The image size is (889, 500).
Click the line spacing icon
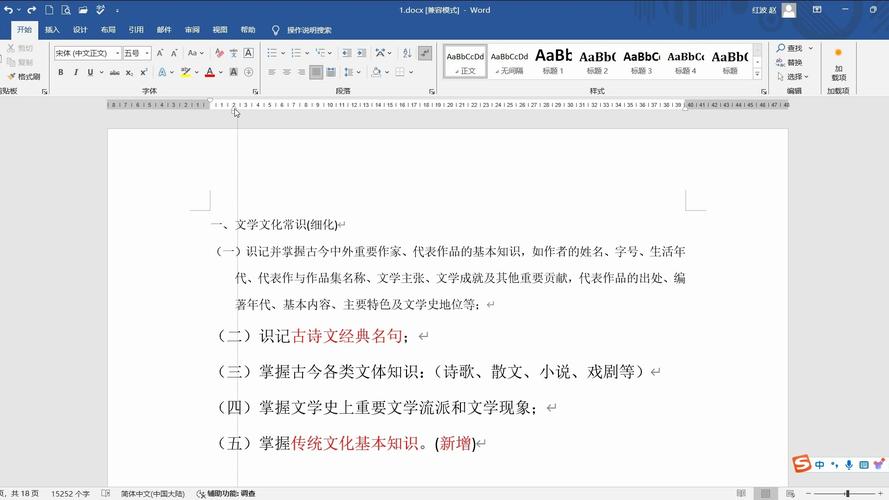click(x=349, y=72)
